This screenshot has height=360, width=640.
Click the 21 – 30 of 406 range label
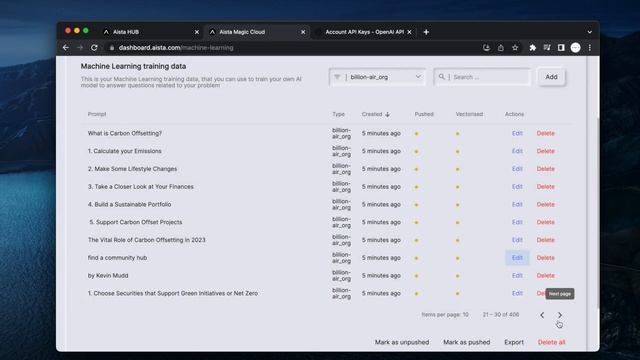pos(501,315)
